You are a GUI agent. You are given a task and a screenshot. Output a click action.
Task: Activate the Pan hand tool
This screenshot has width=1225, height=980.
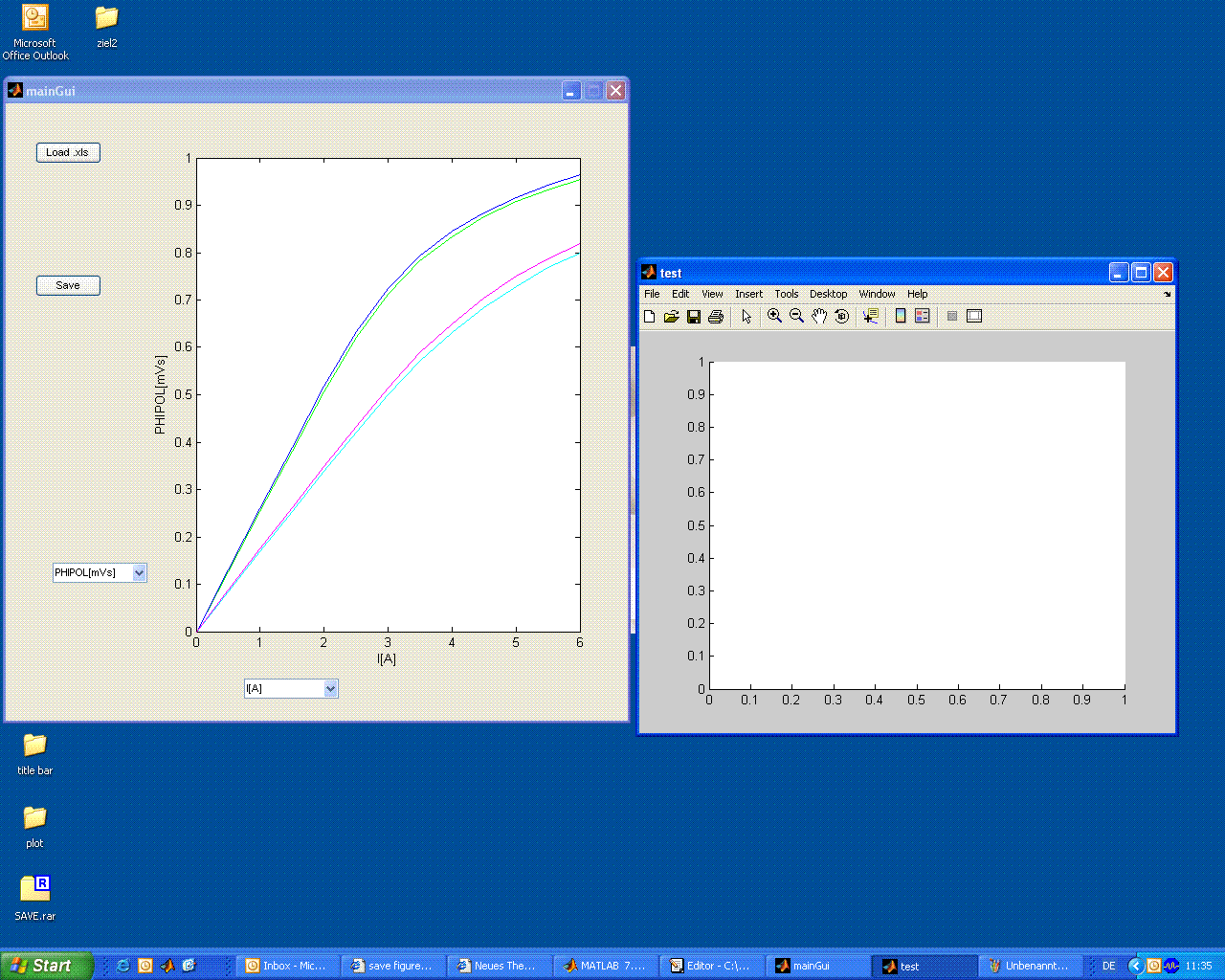819,317
